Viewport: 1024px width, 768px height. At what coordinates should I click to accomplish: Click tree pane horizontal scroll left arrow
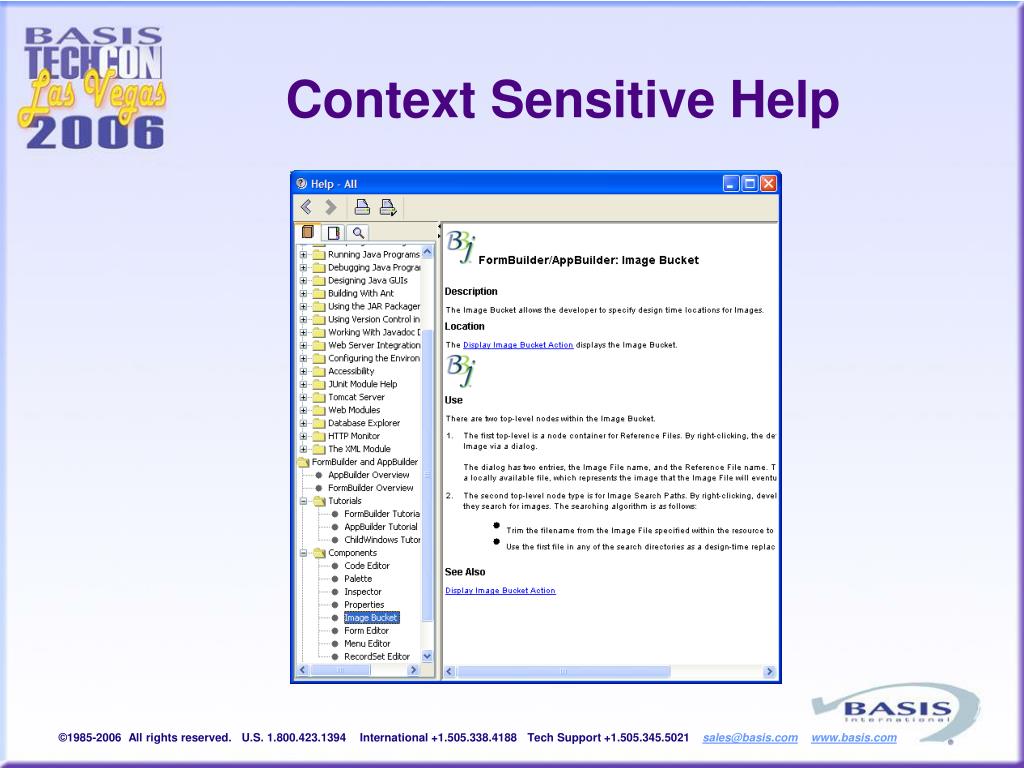tap(302, 670)
